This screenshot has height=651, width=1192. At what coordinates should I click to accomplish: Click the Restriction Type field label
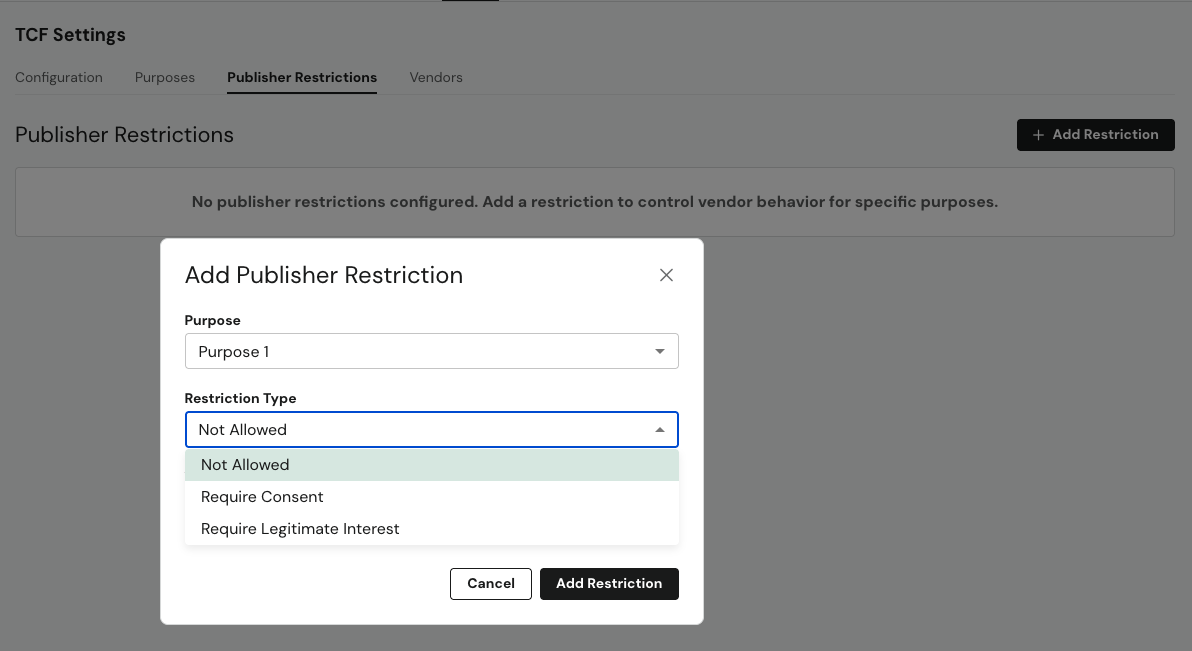[240, 399]
